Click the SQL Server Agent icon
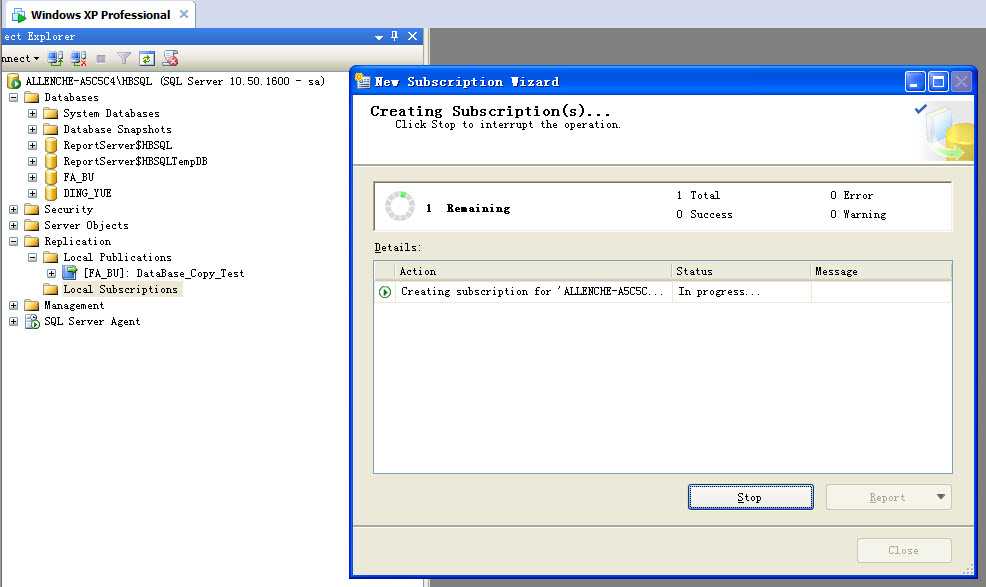This screenshot has width=986, height=587. [x=31, y=321]
